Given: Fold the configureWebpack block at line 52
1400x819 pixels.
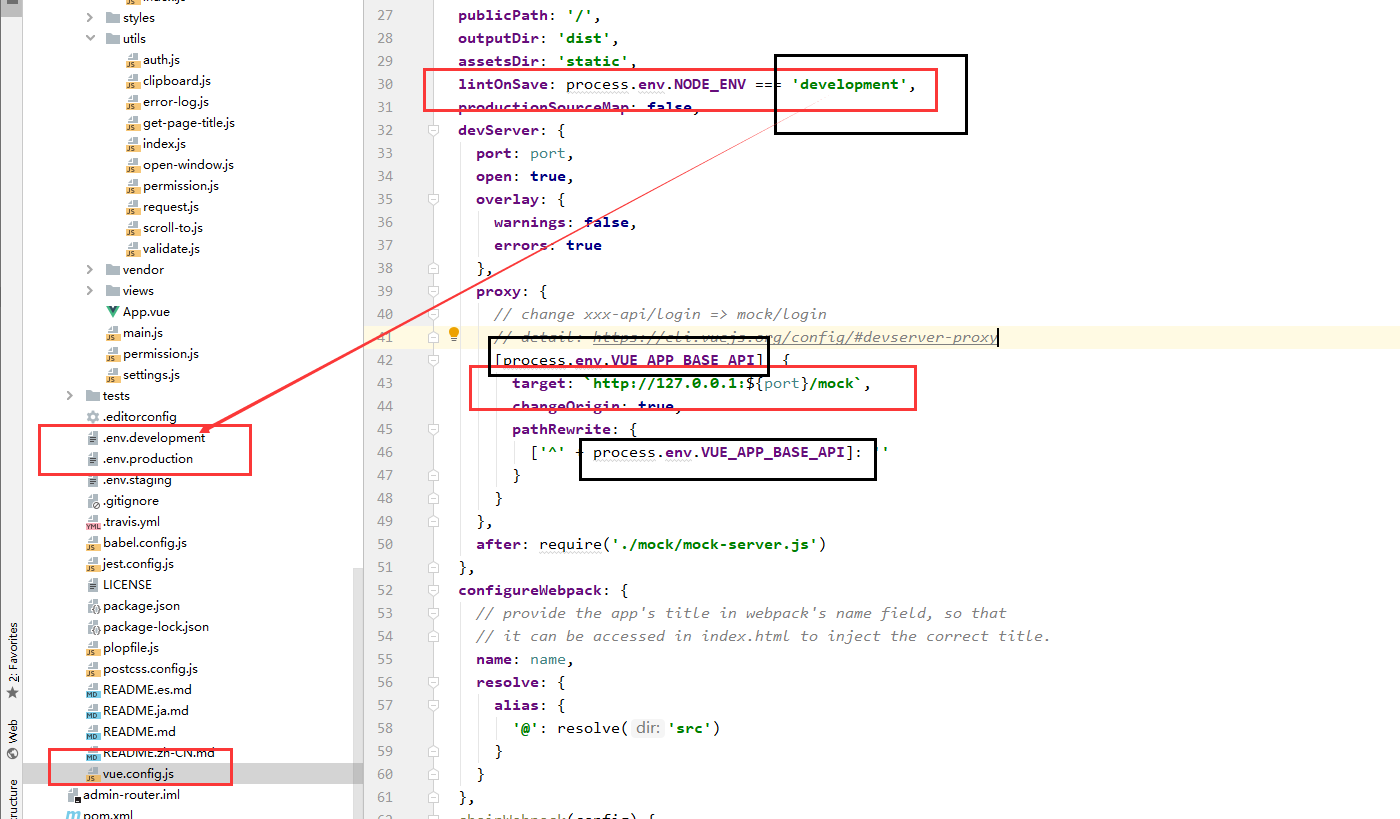Looking at the screenshot, I should (433, 590).
